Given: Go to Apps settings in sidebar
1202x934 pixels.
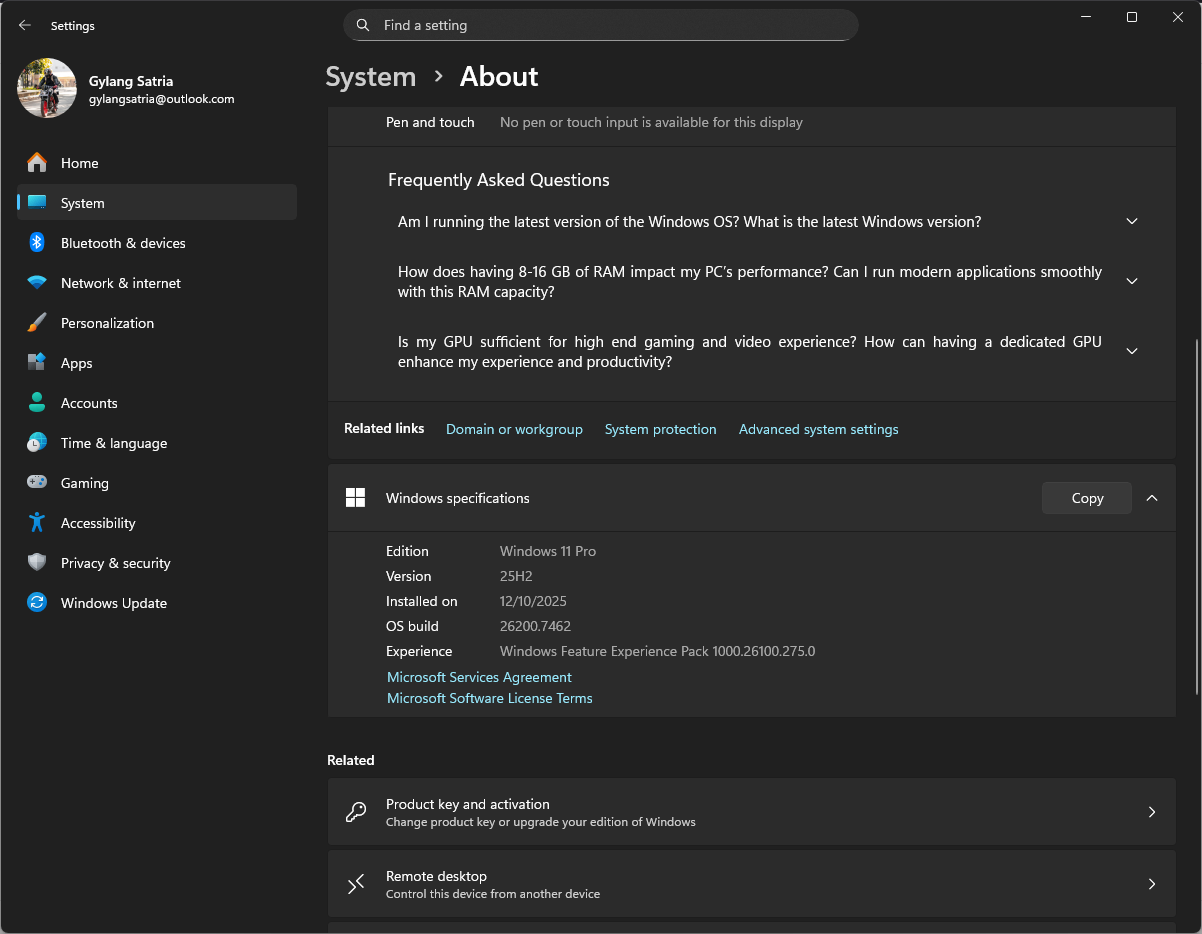Looking at the screenshot, I should (x=77, y=363).
